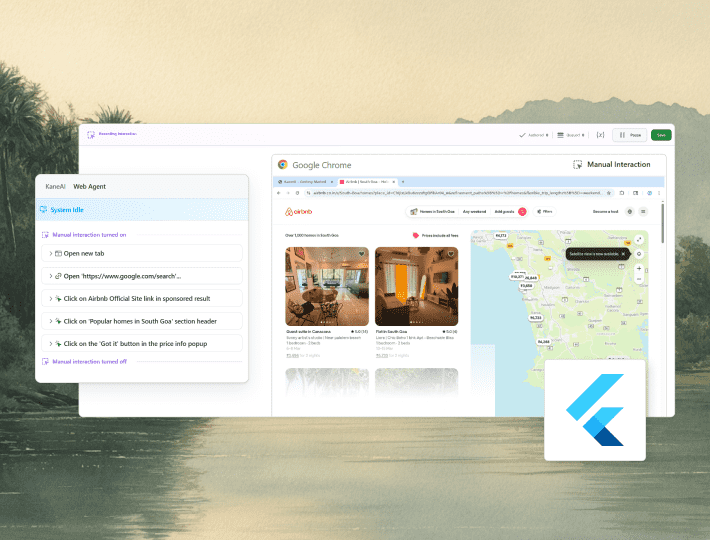Viewport: 710px width, 540px height.
Task: Click the Any weekend search segment
Action: pos(474,211)
